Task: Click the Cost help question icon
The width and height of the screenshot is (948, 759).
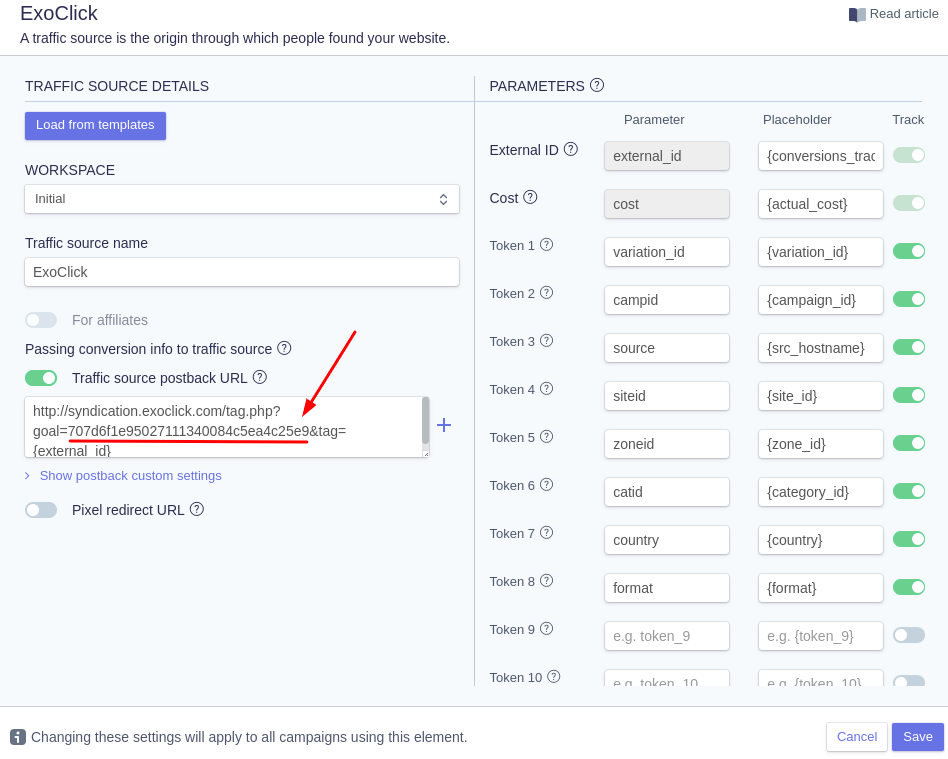Action: click(x=530, y=197)
